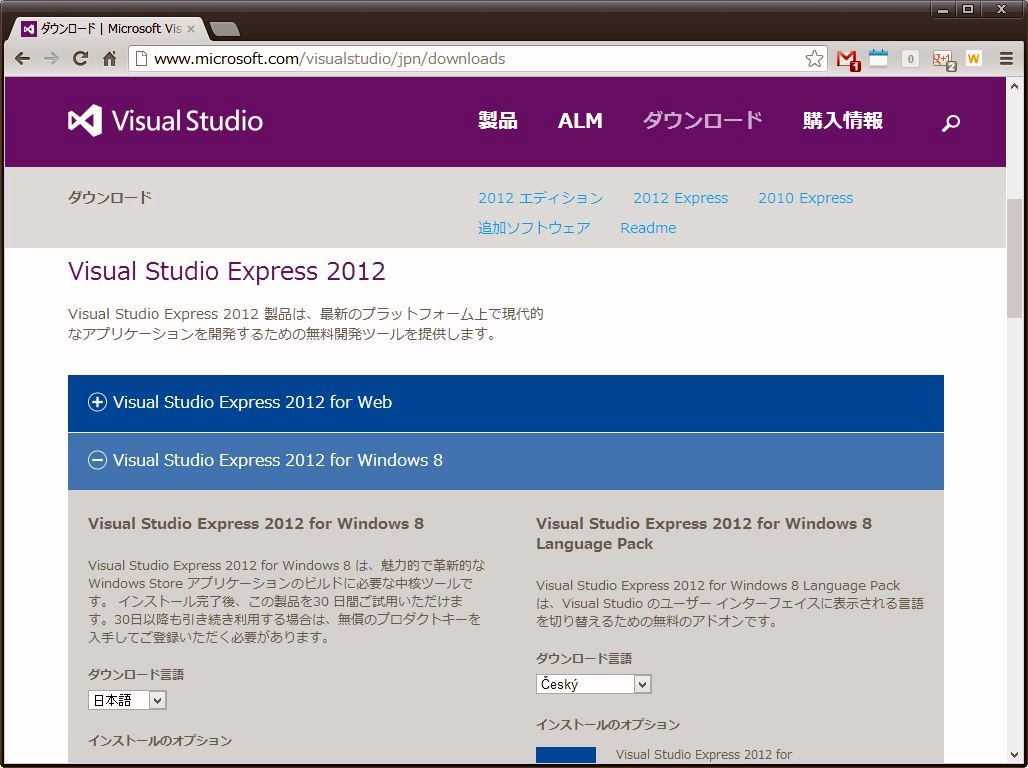Click the Visual Studio Express 2012 heading

(x=227, y=272)
